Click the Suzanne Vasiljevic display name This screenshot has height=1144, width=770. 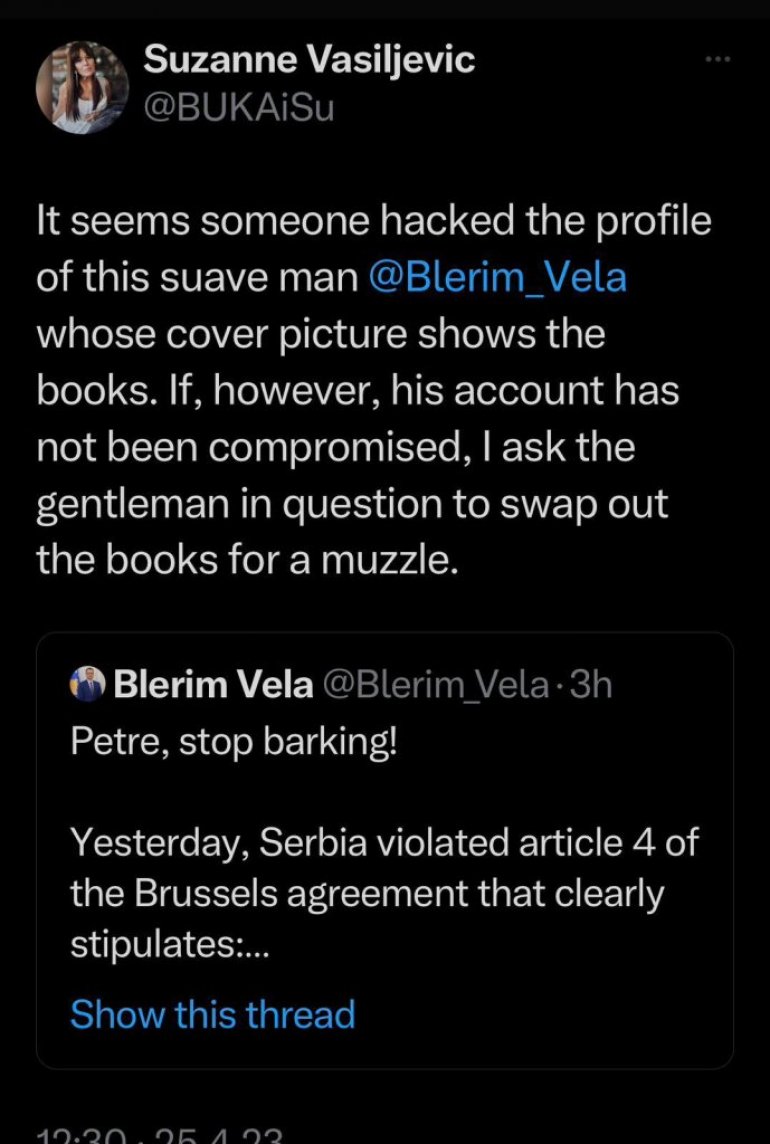(x=310, y=61)
